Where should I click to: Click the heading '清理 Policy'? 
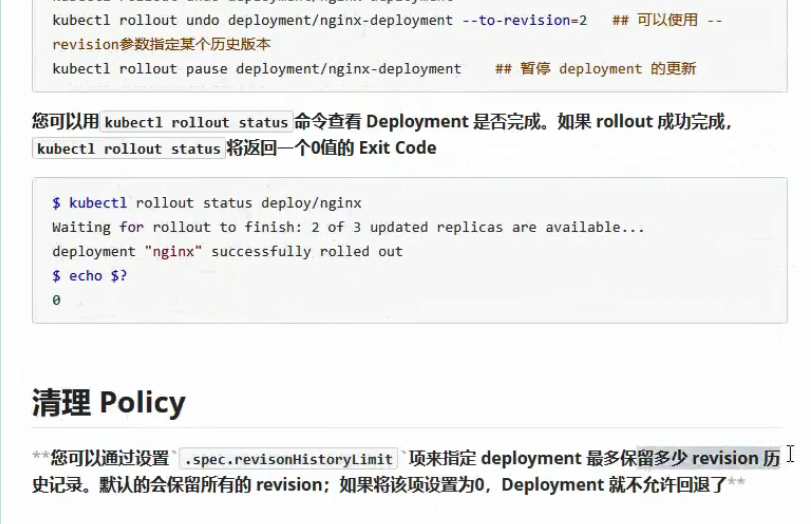coord(109,402)
